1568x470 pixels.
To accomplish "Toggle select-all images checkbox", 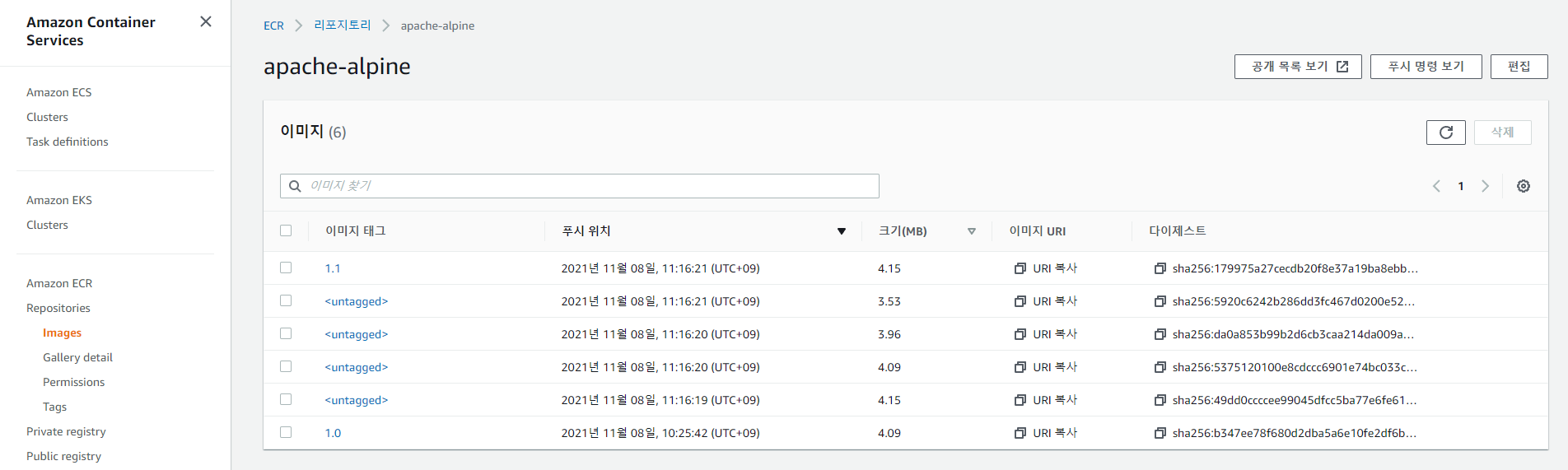I will 286,230.
